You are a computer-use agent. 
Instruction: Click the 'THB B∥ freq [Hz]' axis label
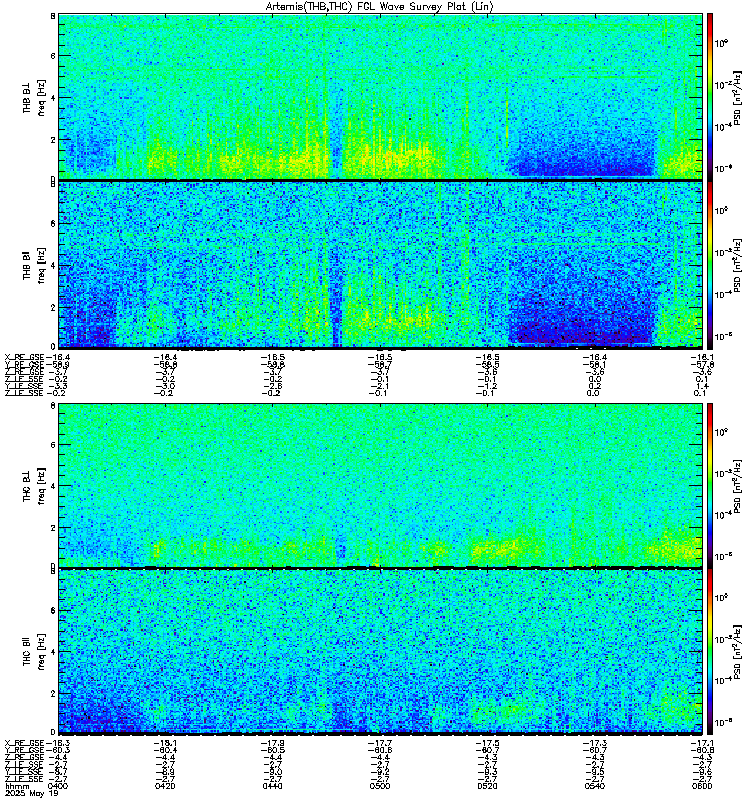[34, 265]
